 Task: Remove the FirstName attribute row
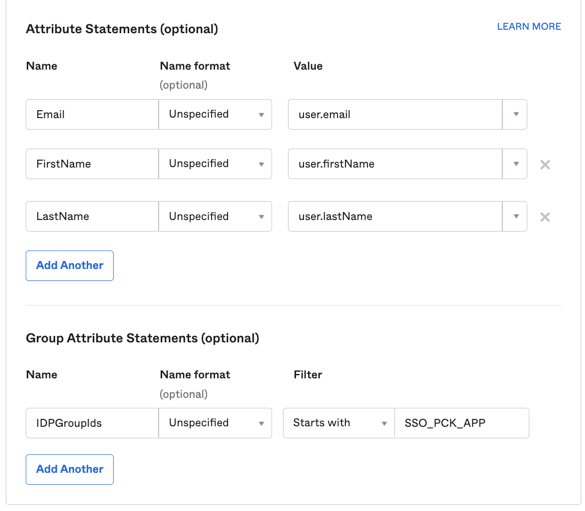(x=545, y=164)
